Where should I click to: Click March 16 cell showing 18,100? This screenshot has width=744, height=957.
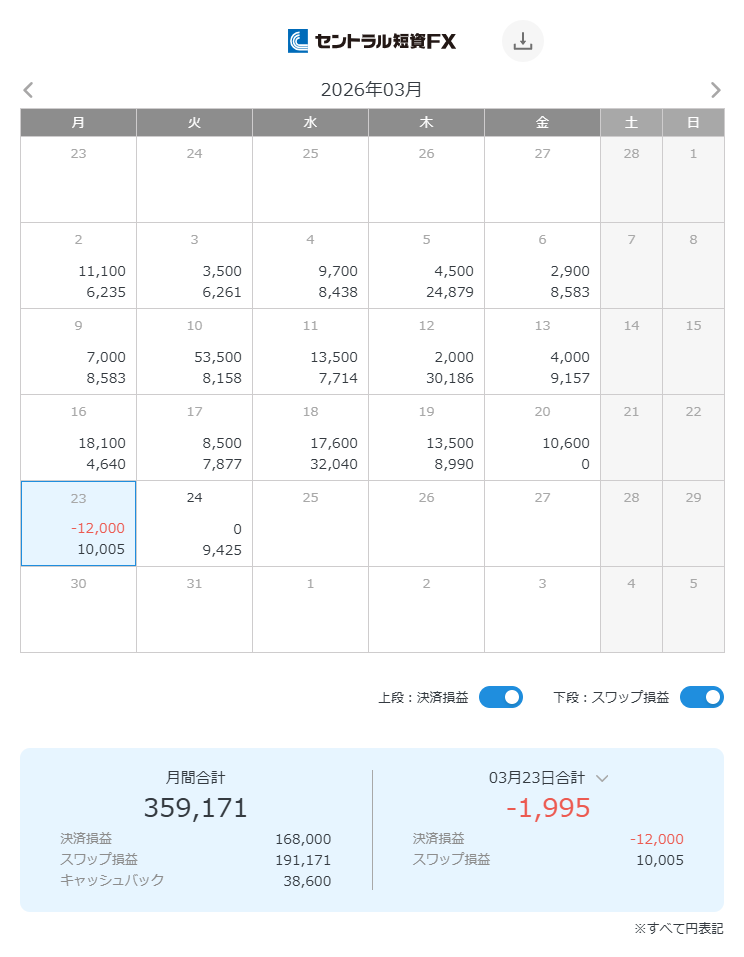click(x=78, y=437)
